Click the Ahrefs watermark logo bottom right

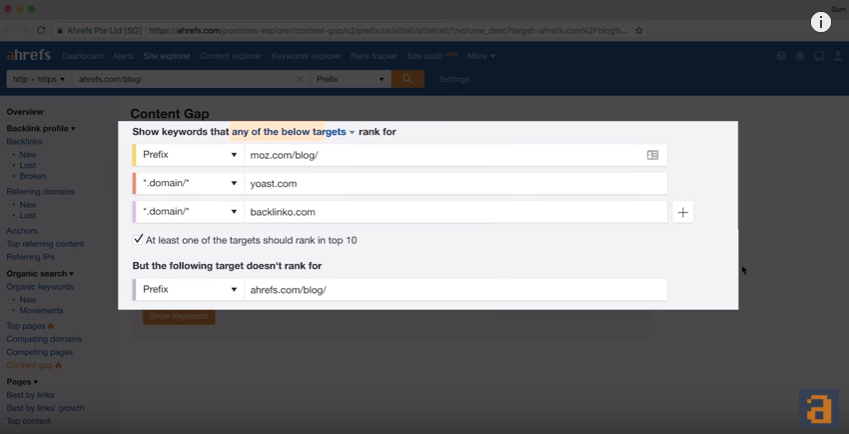(818, 409)
